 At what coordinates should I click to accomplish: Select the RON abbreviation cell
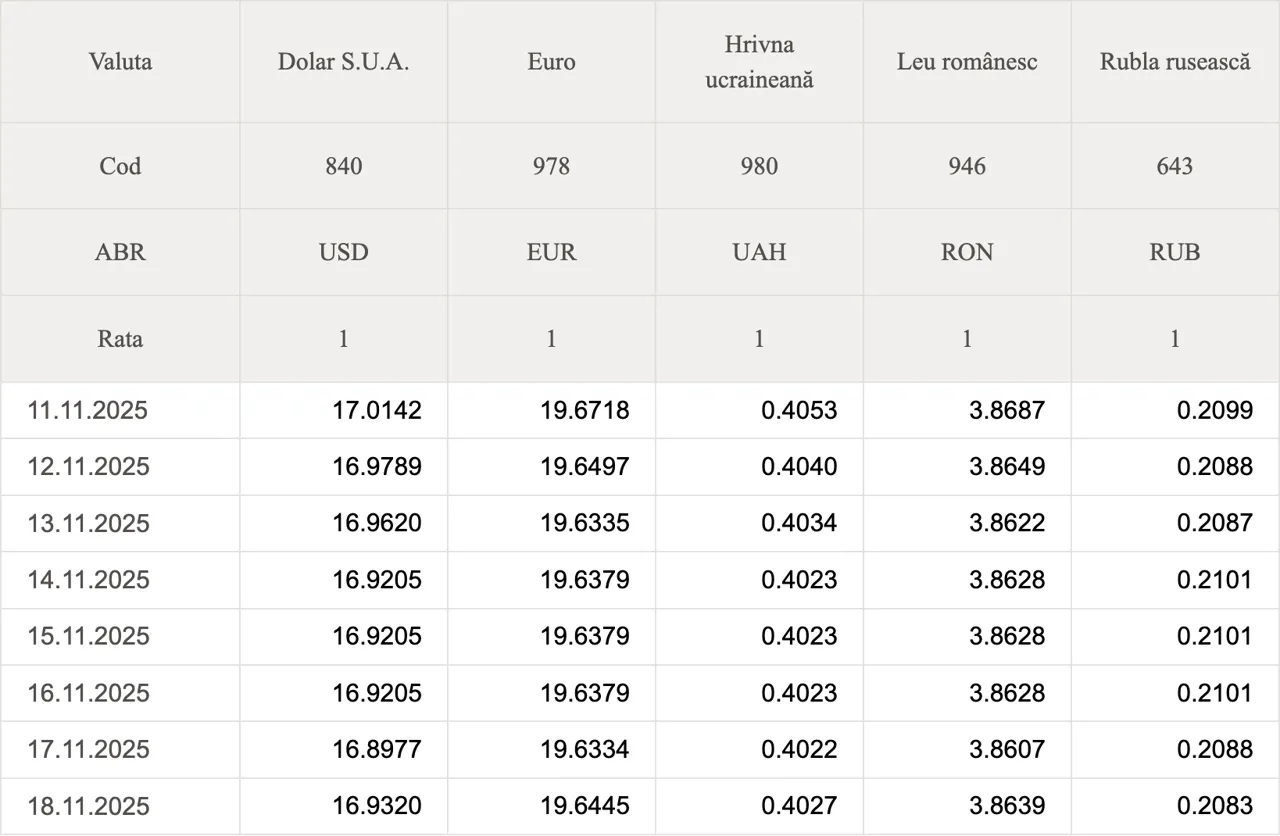[967, 252]
